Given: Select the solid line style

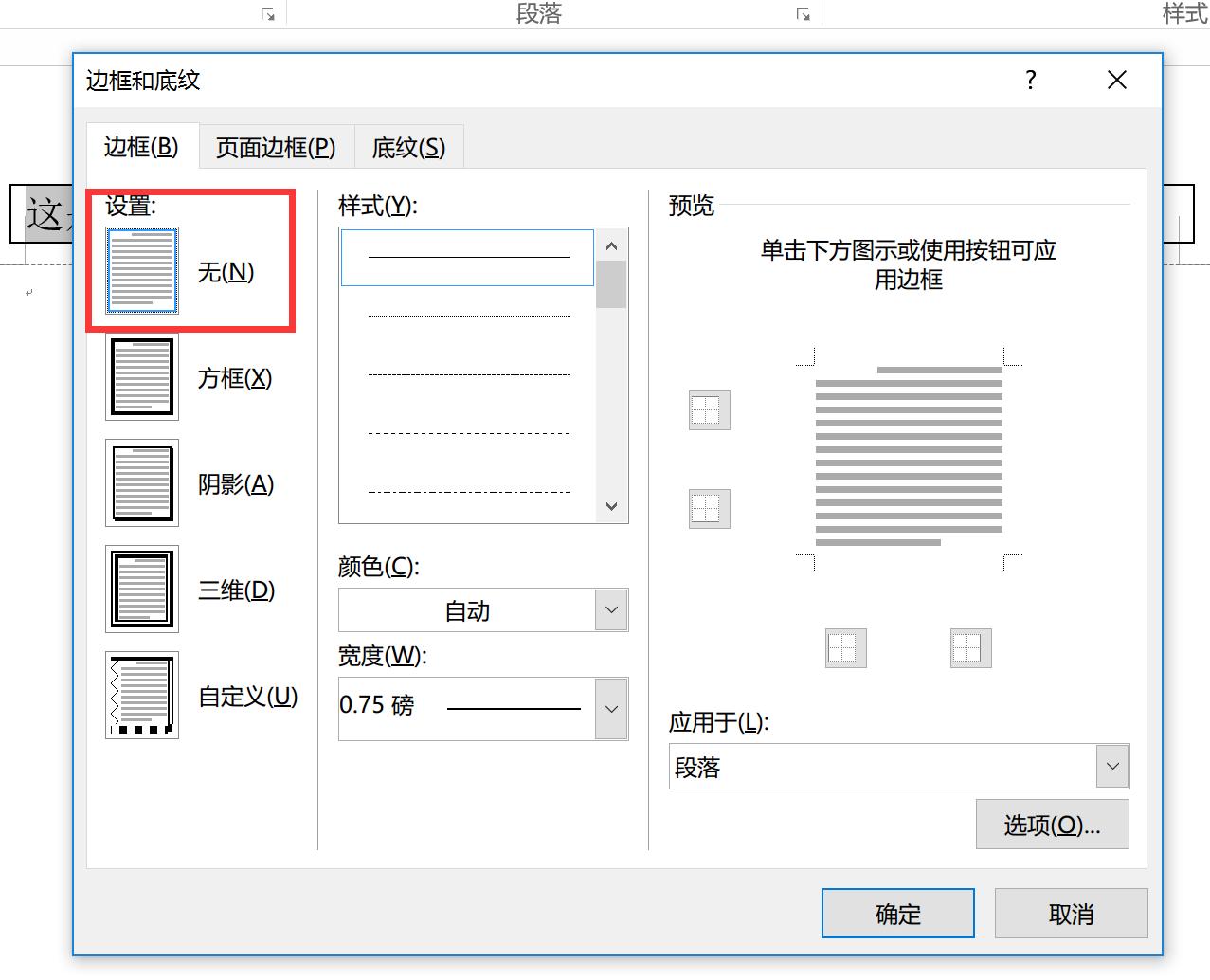Looking at the screenshot, I should click(x=468, y=257).
